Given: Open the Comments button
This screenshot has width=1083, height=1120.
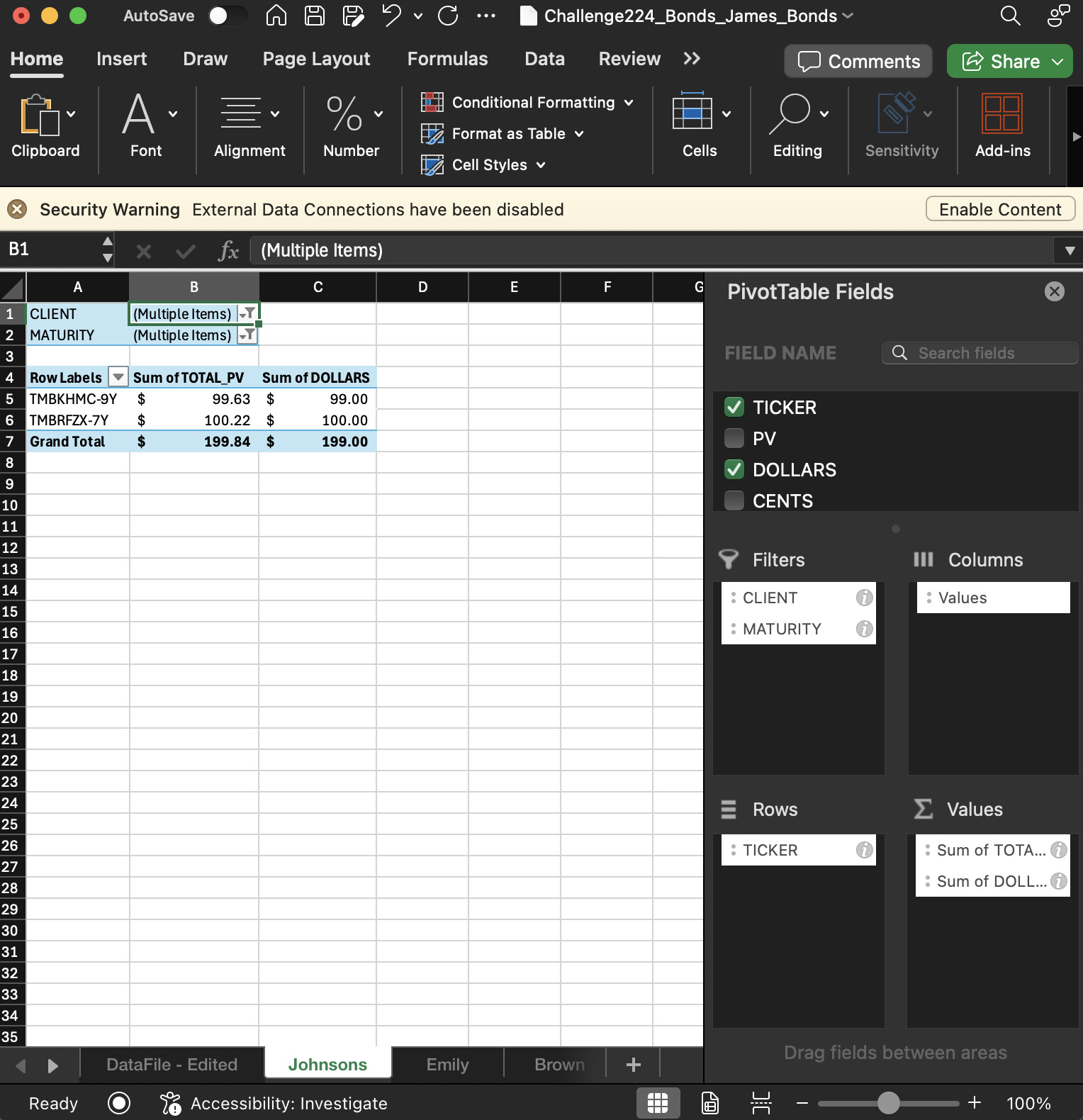Looking at the screenshot, I should coord(858,61).
